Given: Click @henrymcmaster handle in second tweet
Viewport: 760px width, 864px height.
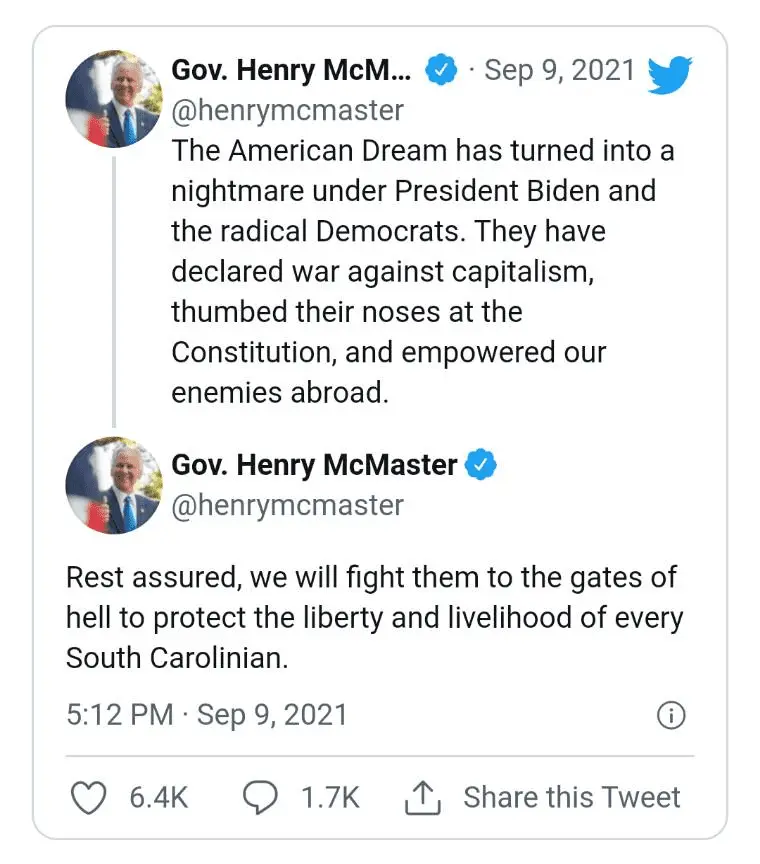Looking at the screenshot, I should tap(288, 505).
